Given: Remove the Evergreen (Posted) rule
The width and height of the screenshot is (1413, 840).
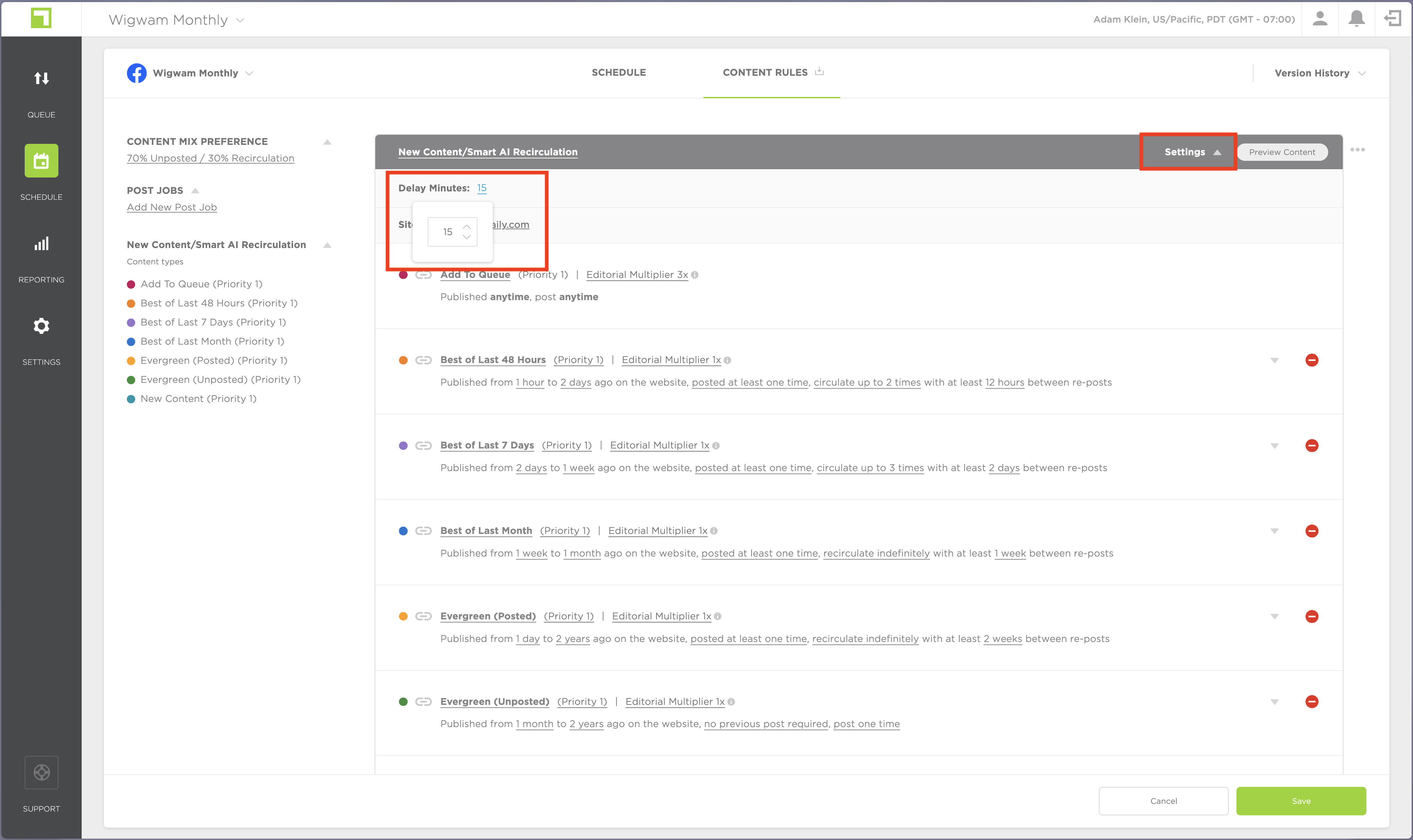Looking at the screenshot, I should pos(1312,616).
